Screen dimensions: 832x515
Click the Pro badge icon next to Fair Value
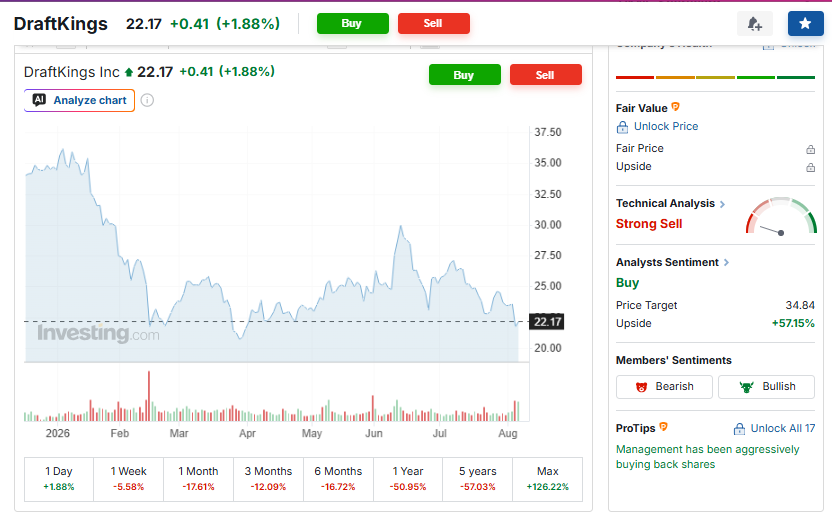point(675,107)
